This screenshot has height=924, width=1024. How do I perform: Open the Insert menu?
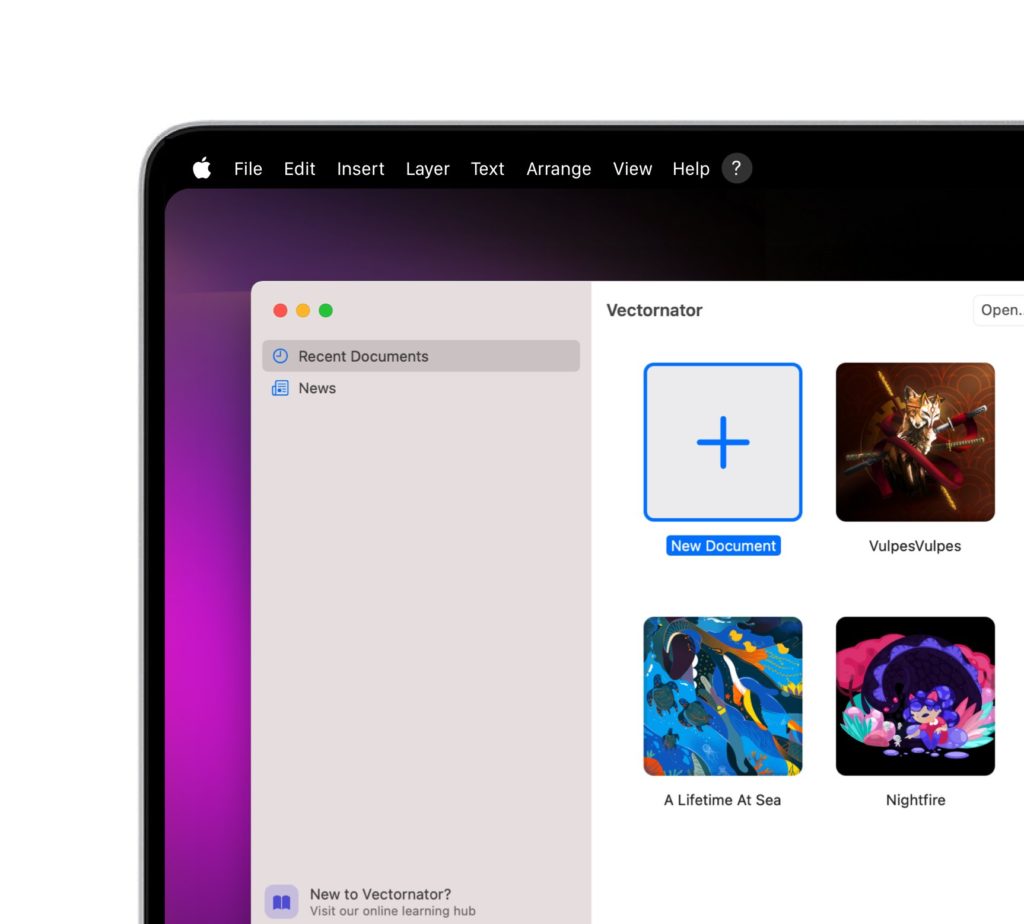(360, 169)
